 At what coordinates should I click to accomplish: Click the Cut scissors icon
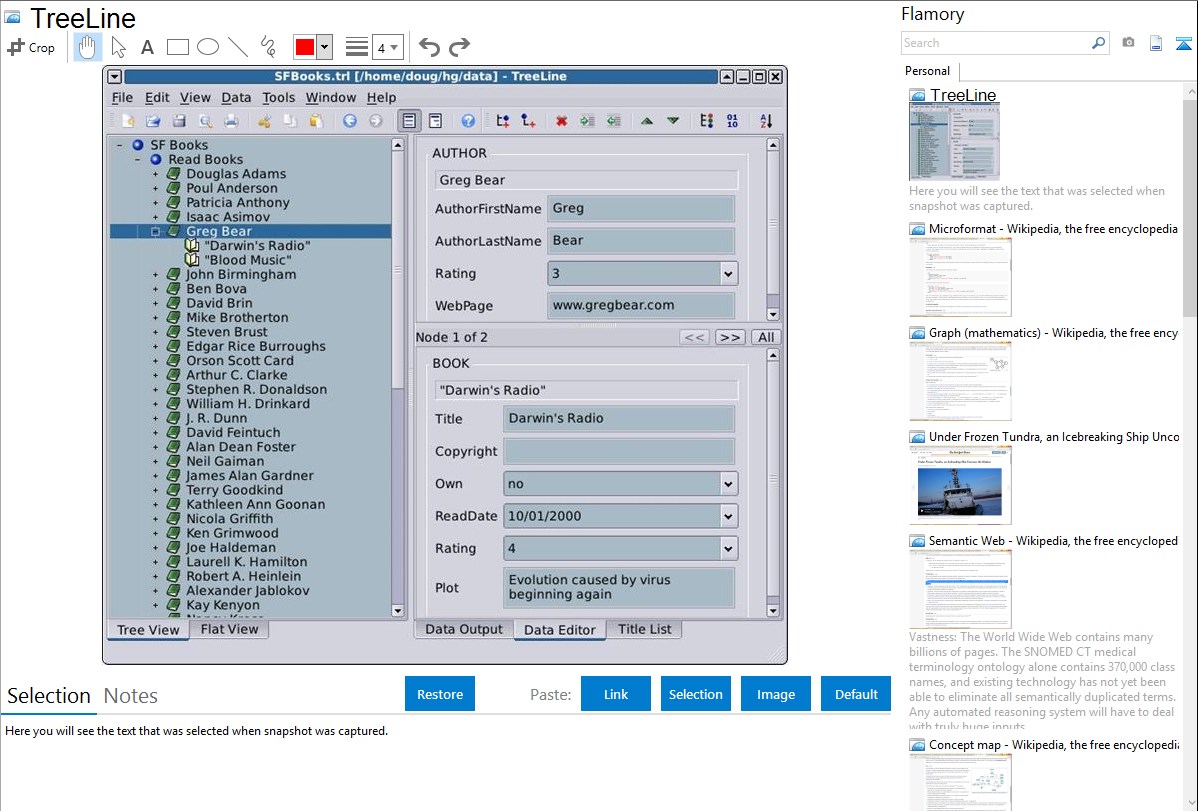pyautogui.click(x=264, y=121)
